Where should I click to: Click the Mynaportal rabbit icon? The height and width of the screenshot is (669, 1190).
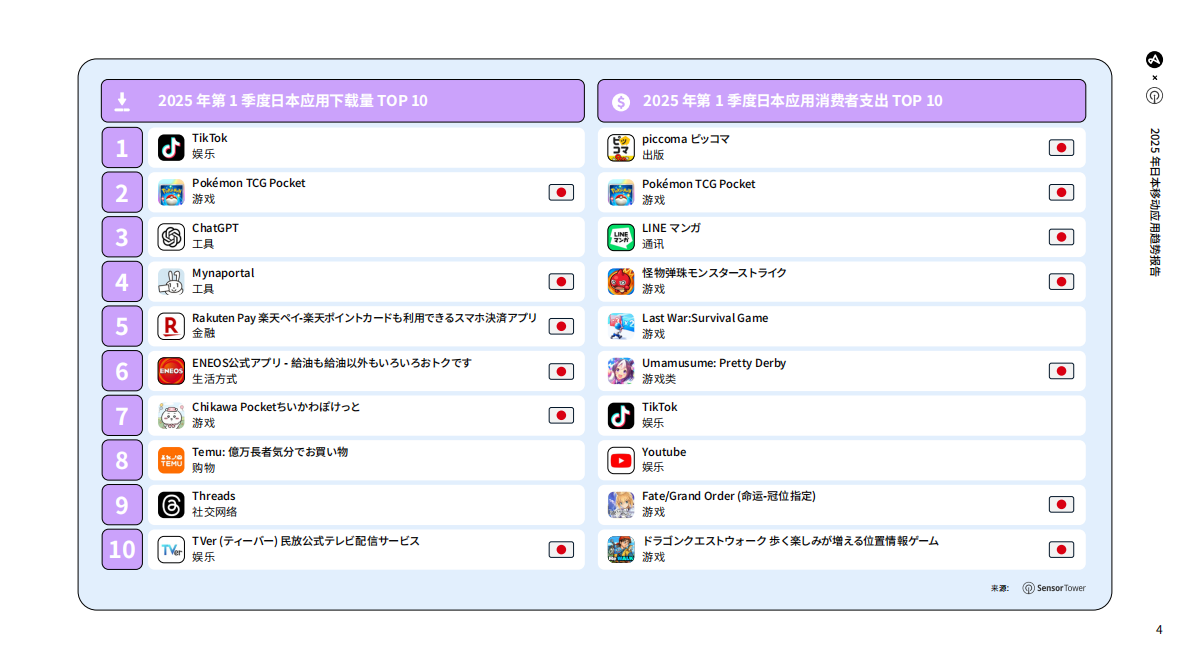[171, 282]
